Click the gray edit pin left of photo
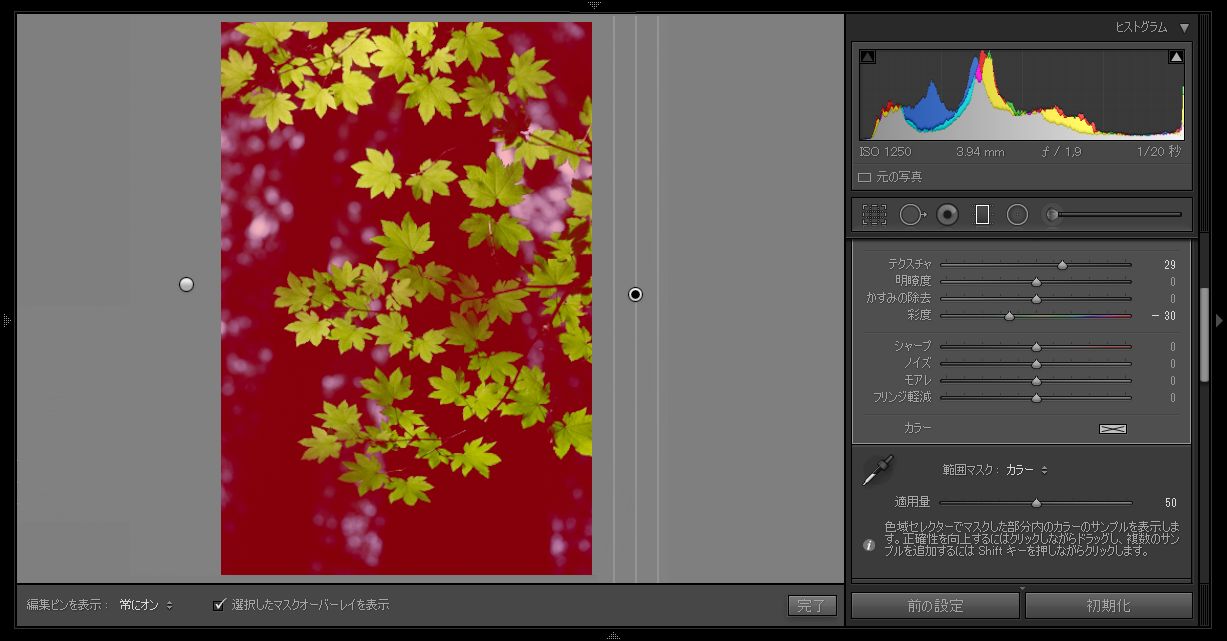 [186, 285]
